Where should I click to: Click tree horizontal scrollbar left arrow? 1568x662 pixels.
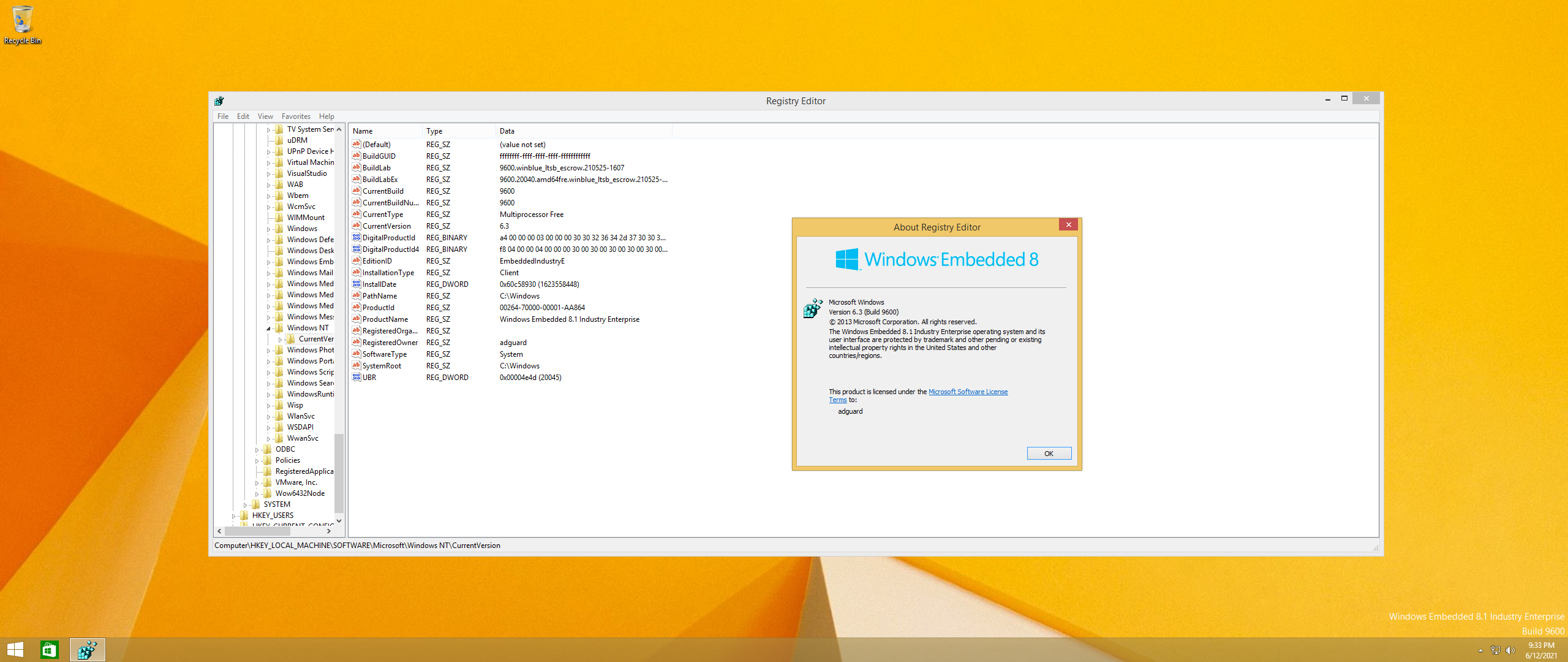[219, 531]
